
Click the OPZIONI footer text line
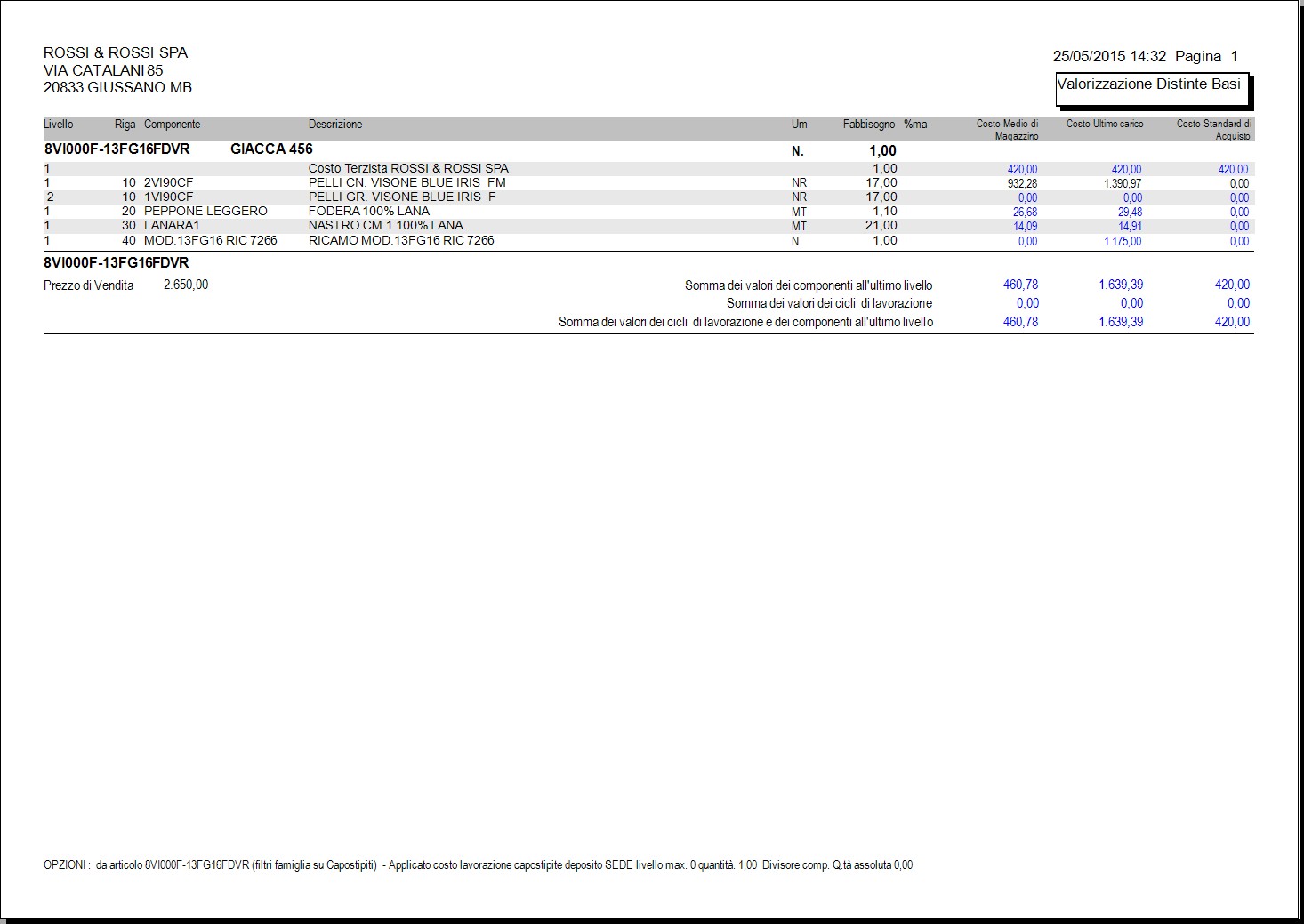[x=479, y=865]
